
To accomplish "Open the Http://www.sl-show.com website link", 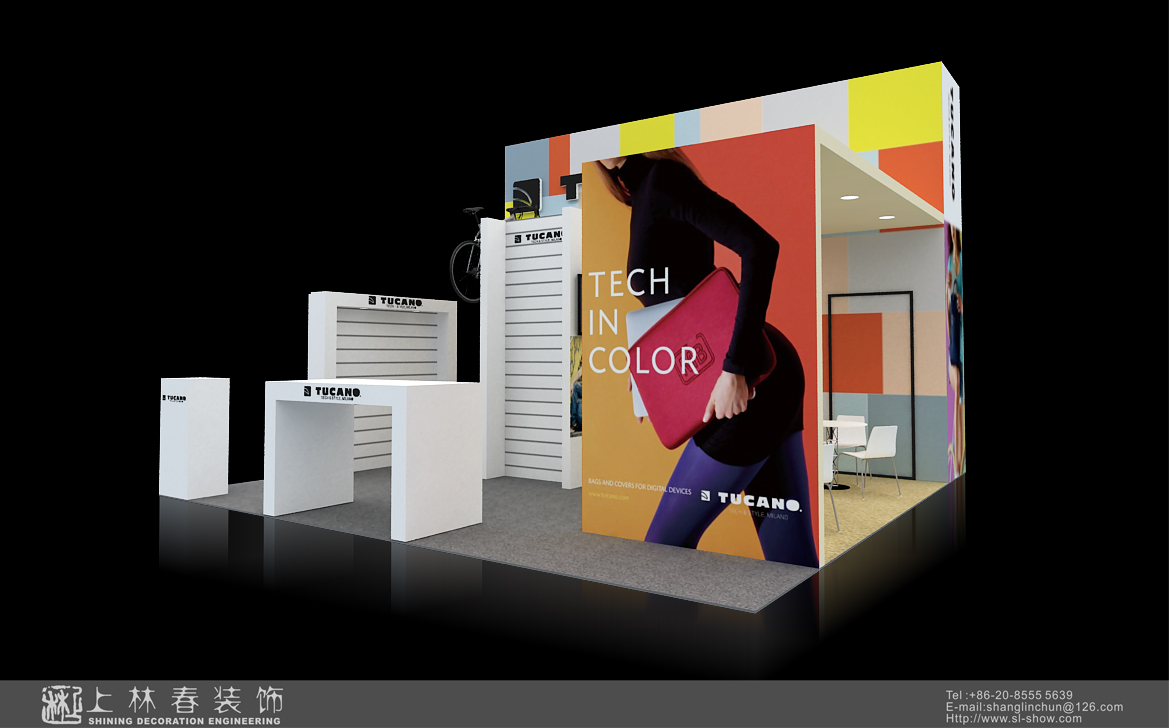I will click(x=1013, y=719).
